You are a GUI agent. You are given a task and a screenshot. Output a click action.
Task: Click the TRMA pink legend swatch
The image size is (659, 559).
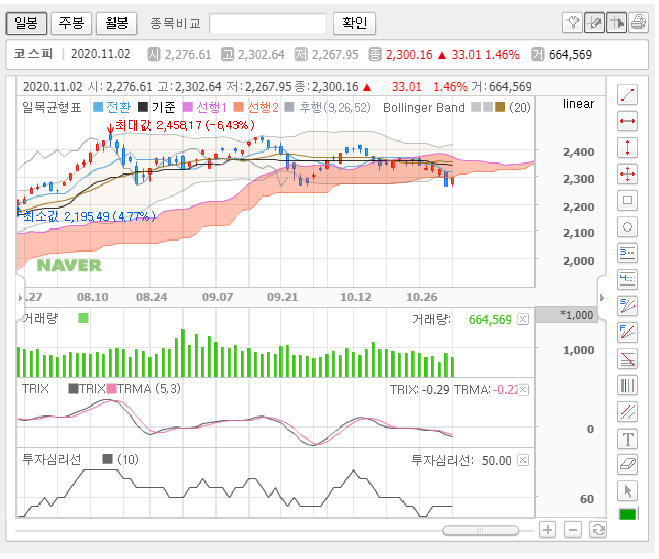point(111,388)
